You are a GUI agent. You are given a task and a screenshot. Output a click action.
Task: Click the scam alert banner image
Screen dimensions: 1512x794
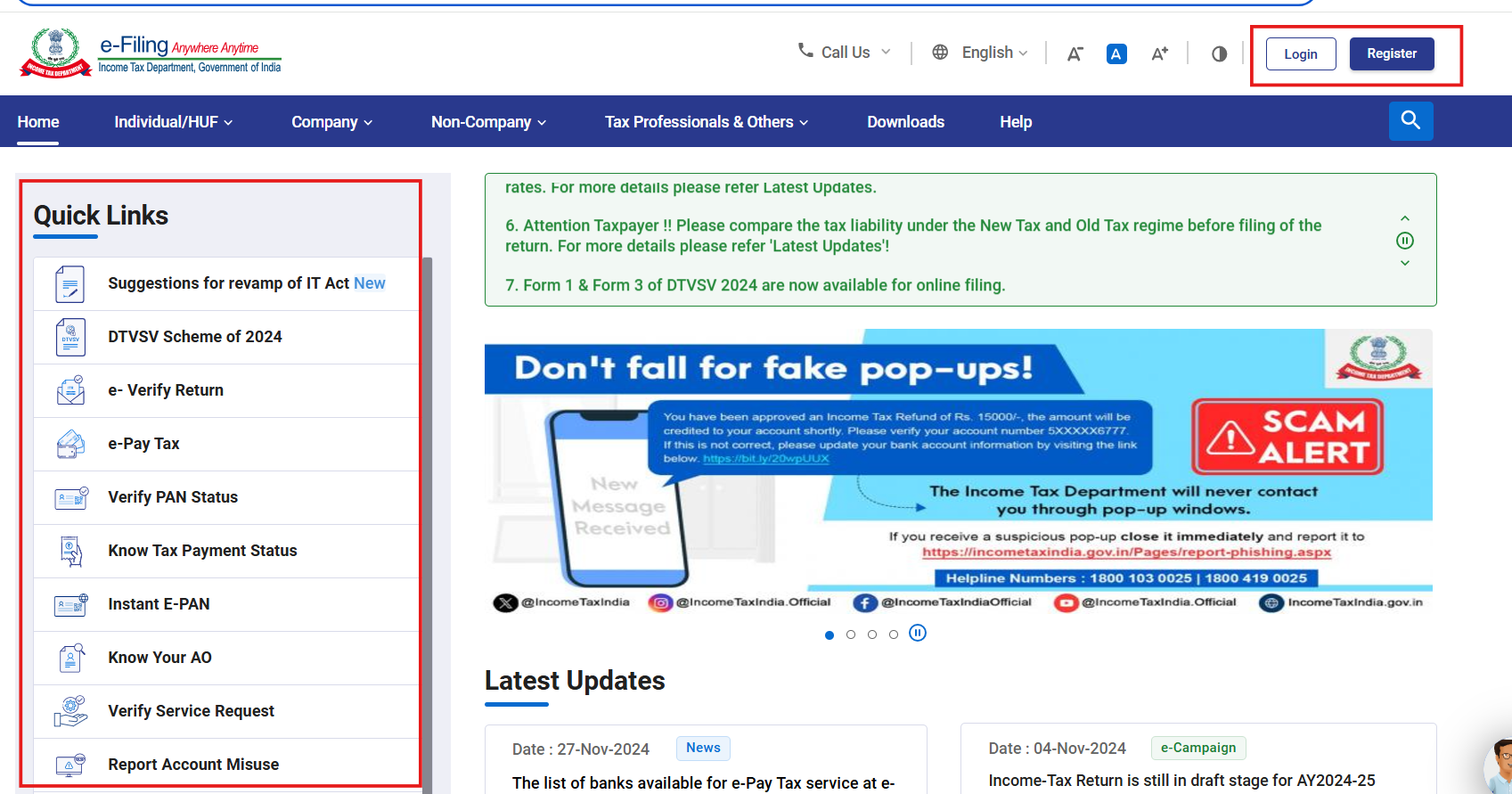(x=958, y=472)
